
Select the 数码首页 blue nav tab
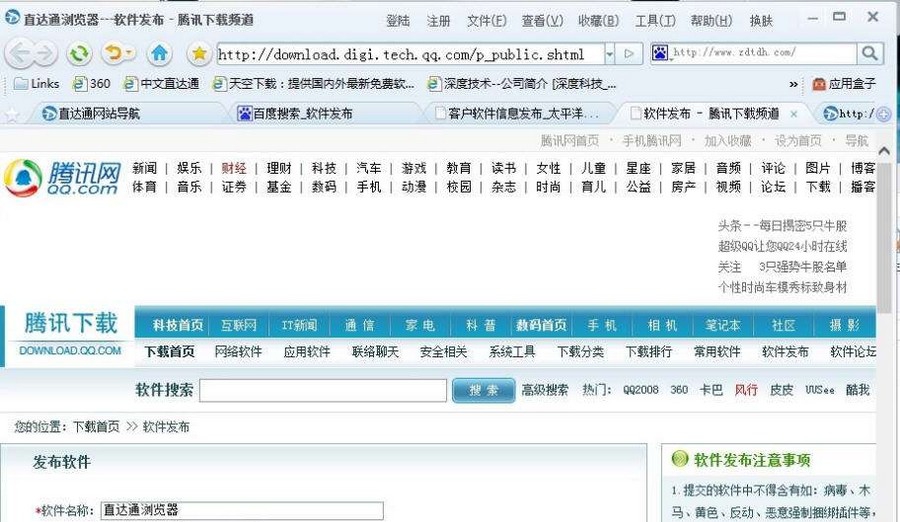541,326
